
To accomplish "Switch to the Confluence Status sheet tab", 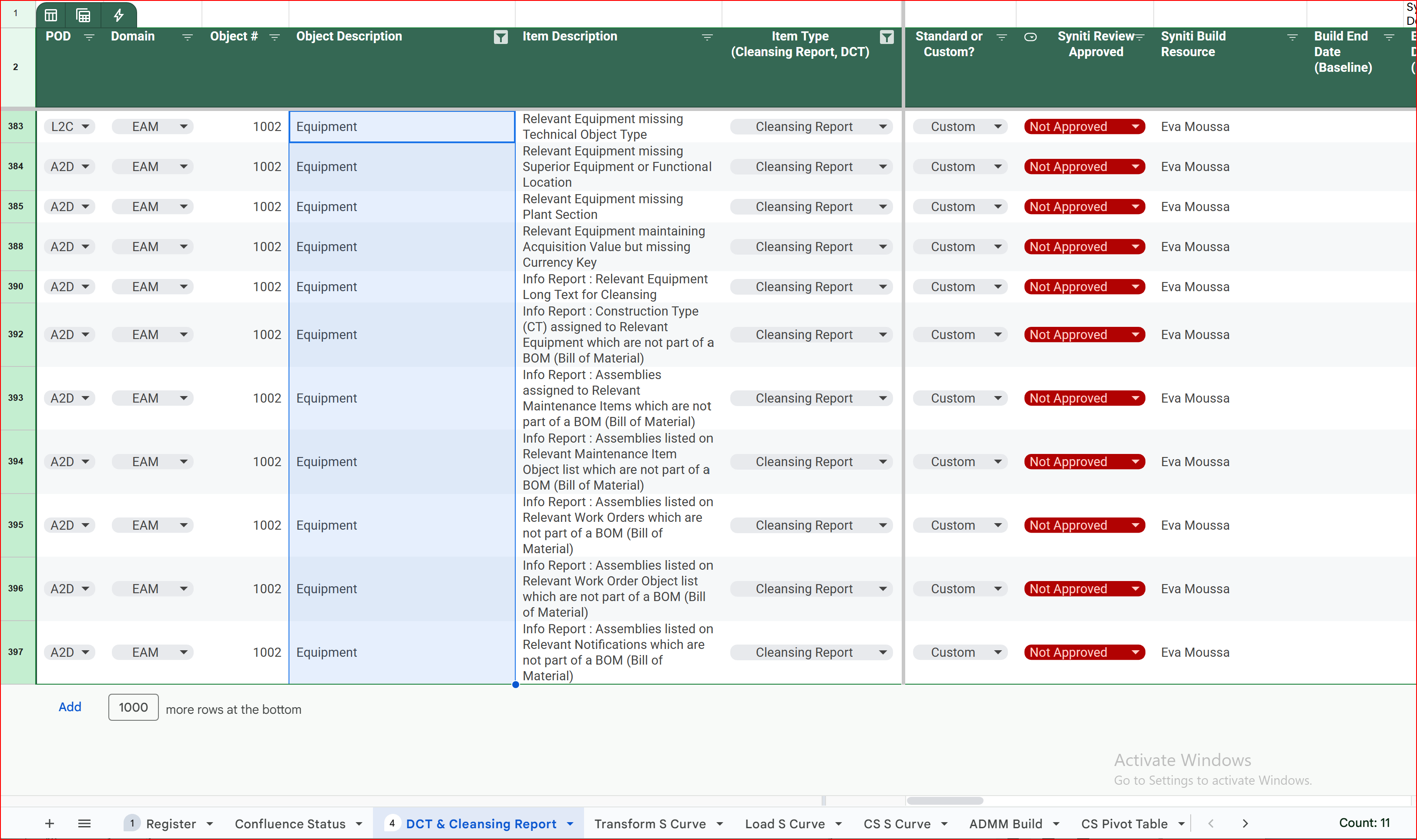I will [x=290, y=823].
